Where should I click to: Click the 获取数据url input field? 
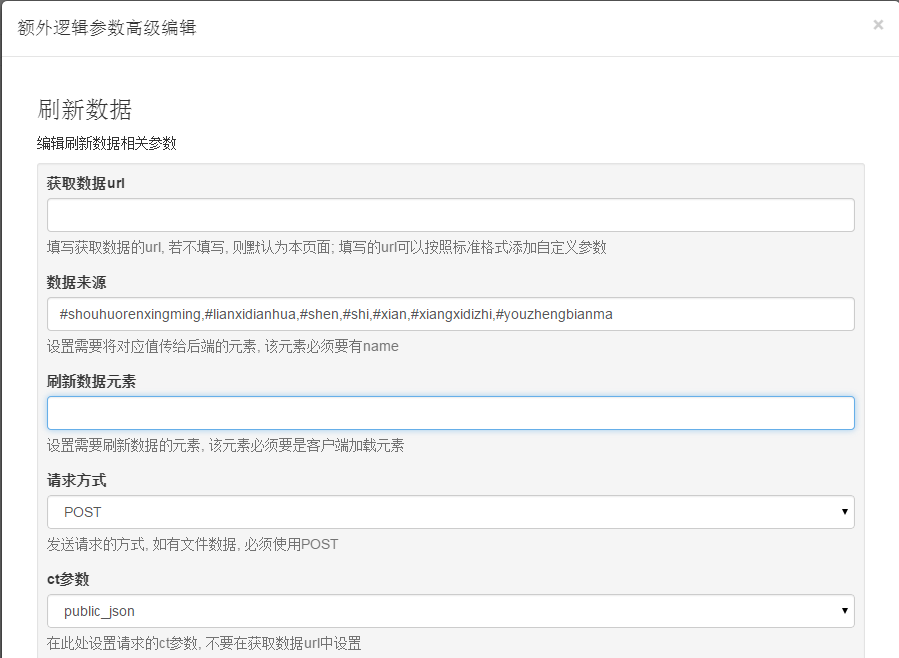451,215
